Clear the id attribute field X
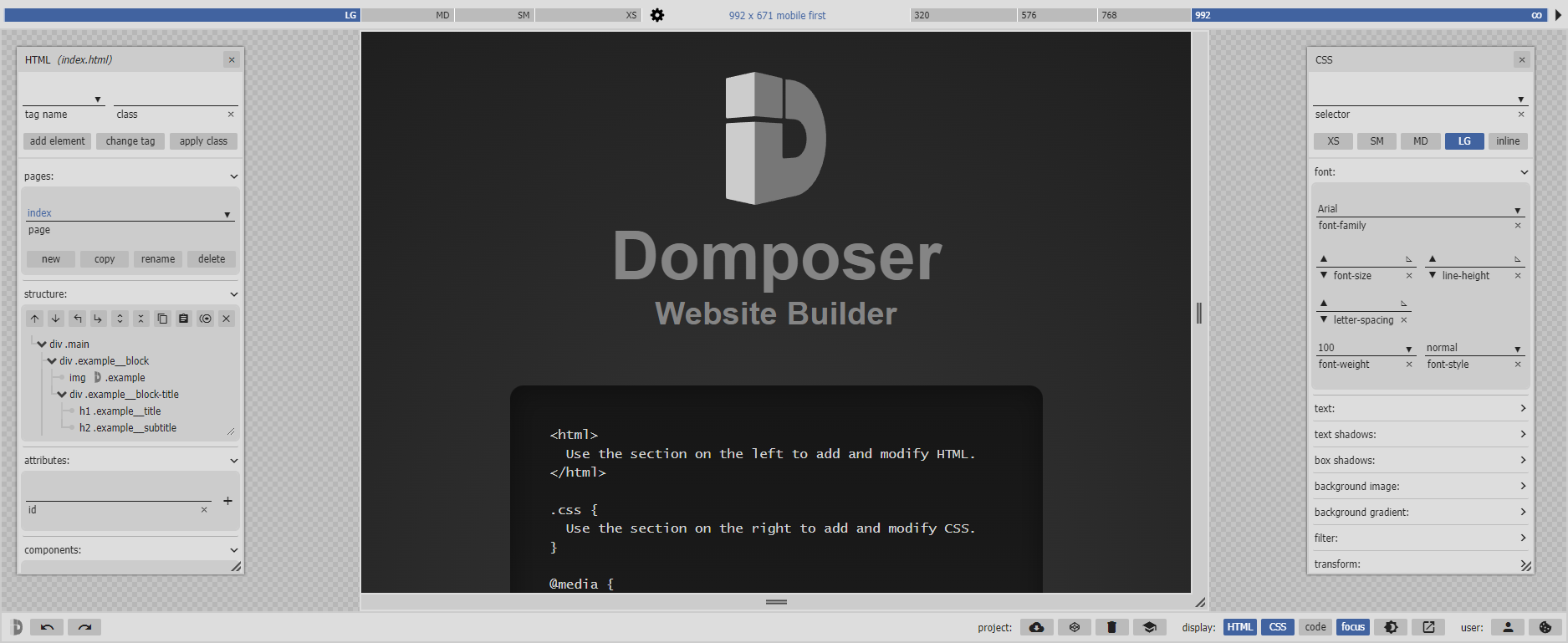 point(204,509)
